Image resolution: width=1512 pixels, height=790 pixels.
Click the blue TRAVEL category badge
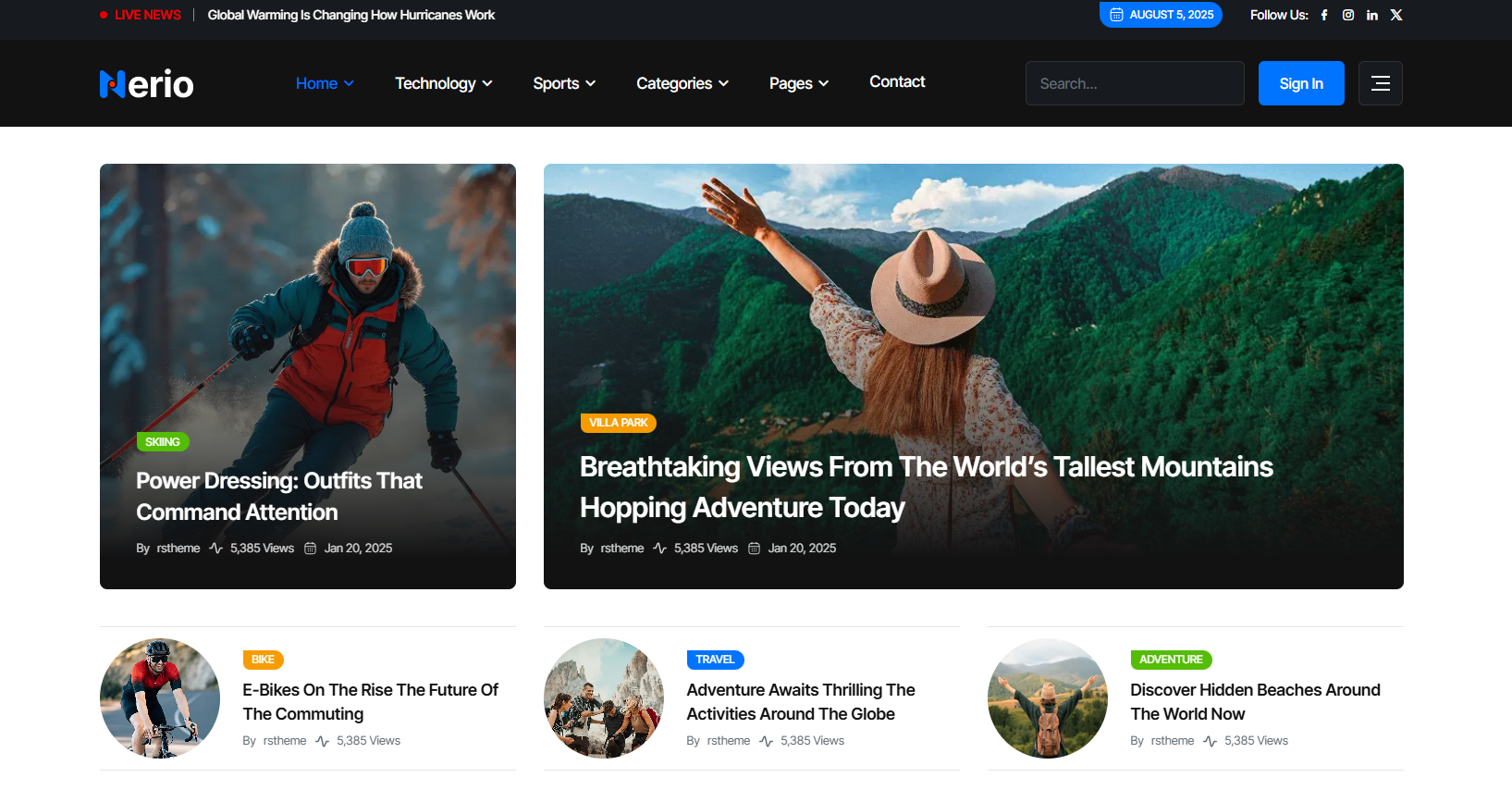tap(715, 660)
